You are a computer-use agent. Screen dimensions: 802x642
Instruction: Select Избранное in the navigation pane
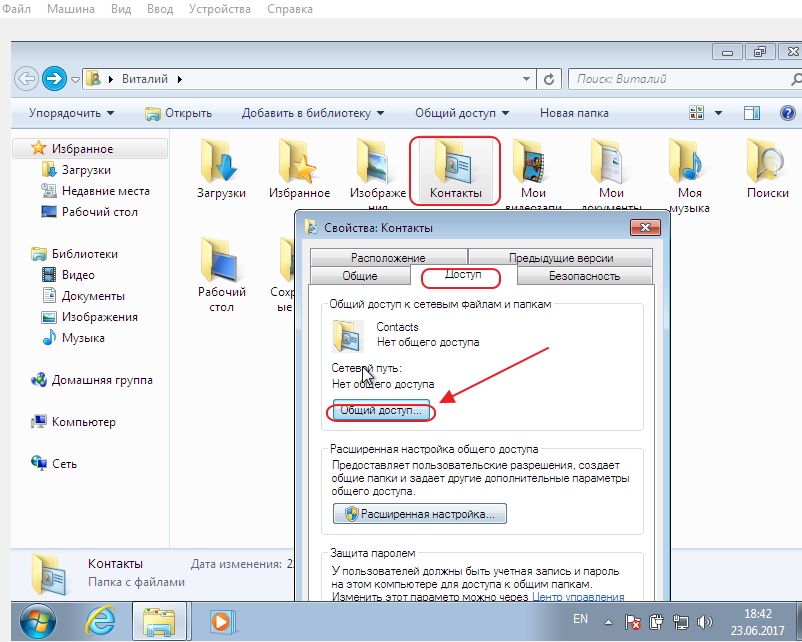pyautogui.click(x=90, y=149)
